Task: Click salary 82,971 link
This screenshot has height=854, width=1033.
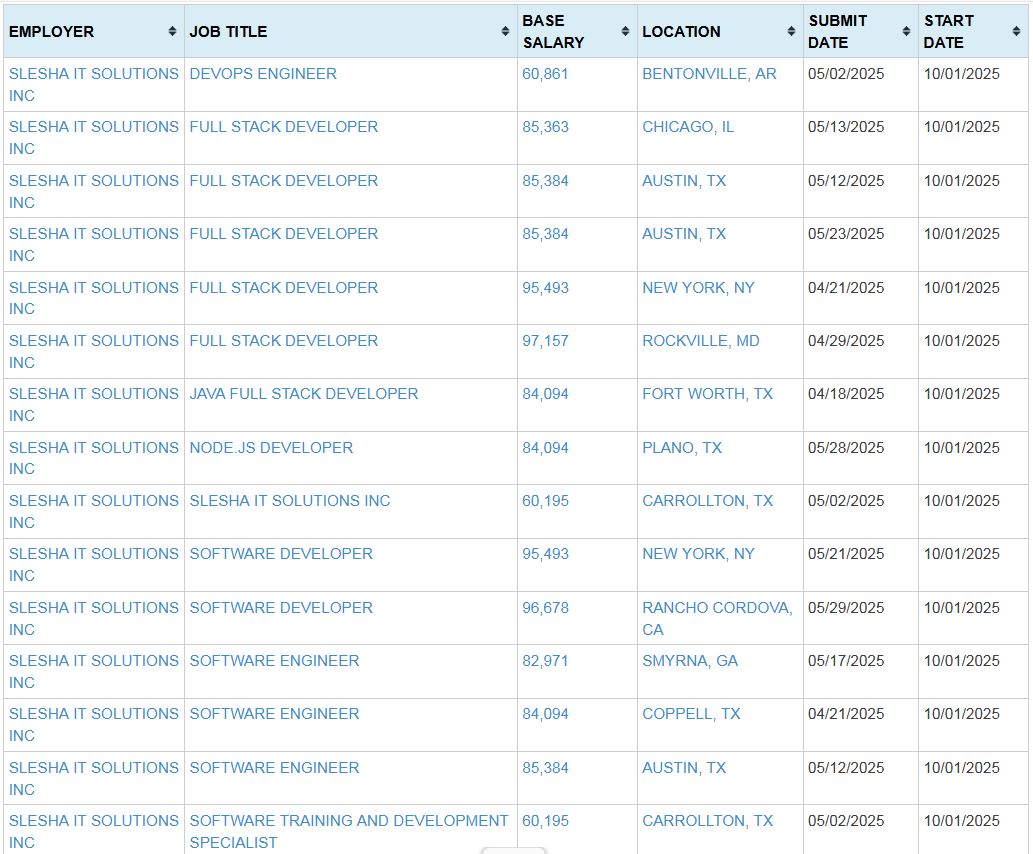Action: coord(545,660)
